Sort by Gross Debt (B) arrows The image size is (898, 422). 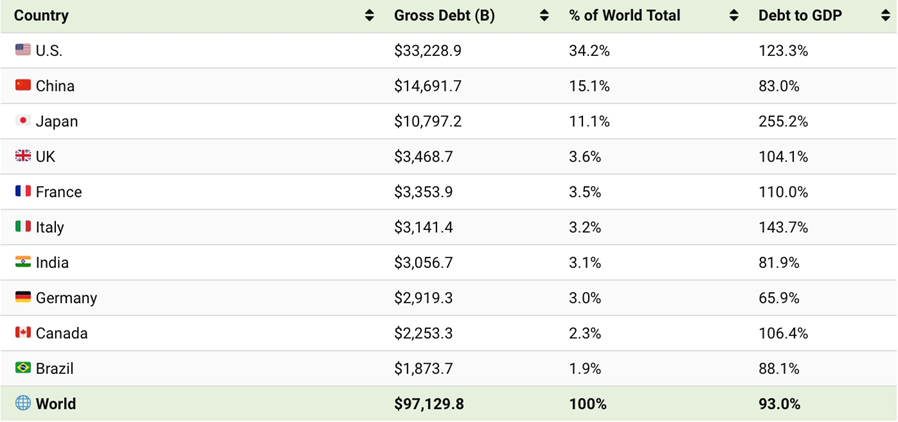(544, 15)
